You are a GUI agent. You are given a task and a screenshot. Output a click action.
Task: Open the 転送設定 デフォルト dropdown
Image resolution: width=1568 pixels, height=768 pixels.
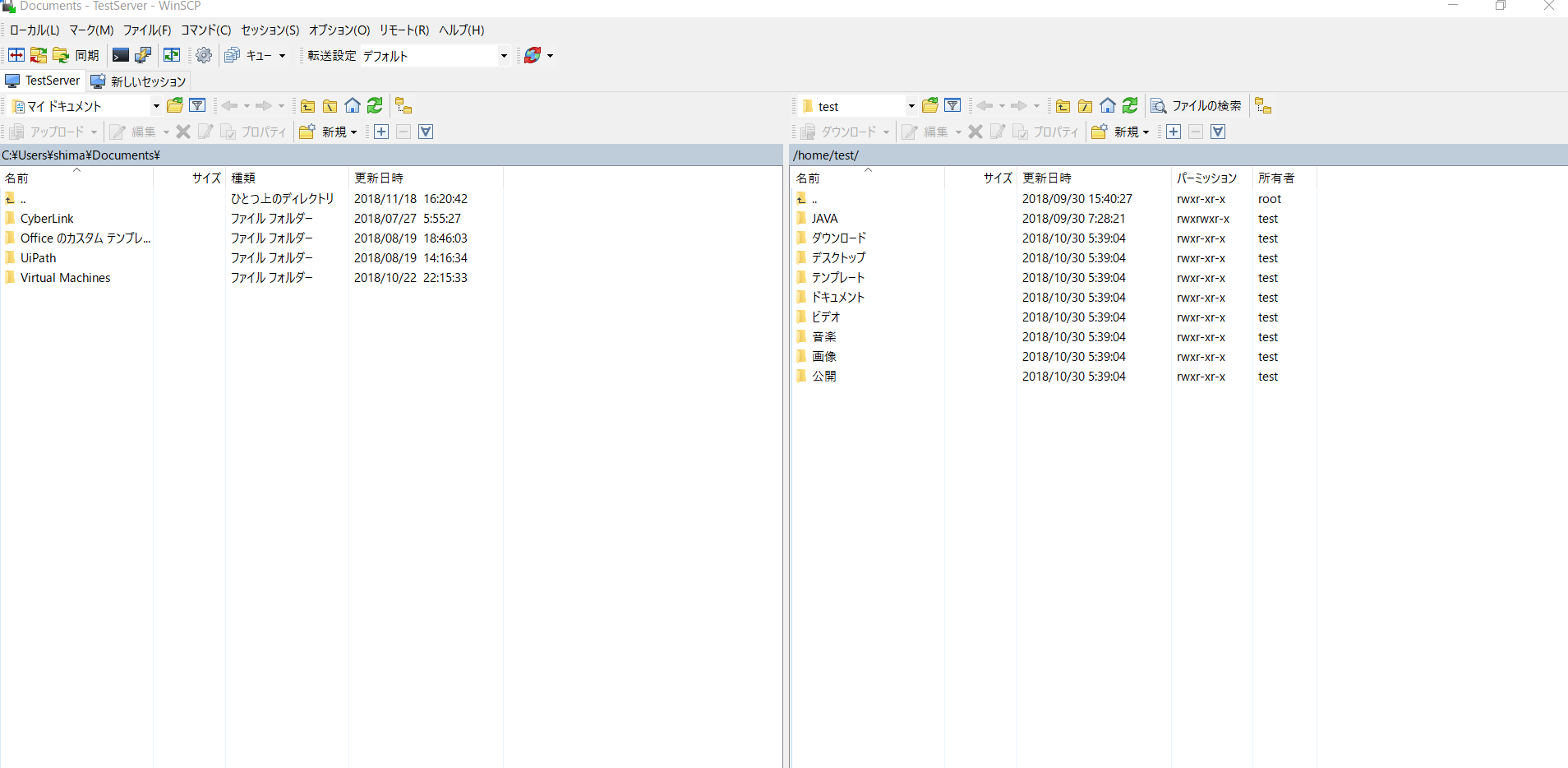click(x=503, y=55)
